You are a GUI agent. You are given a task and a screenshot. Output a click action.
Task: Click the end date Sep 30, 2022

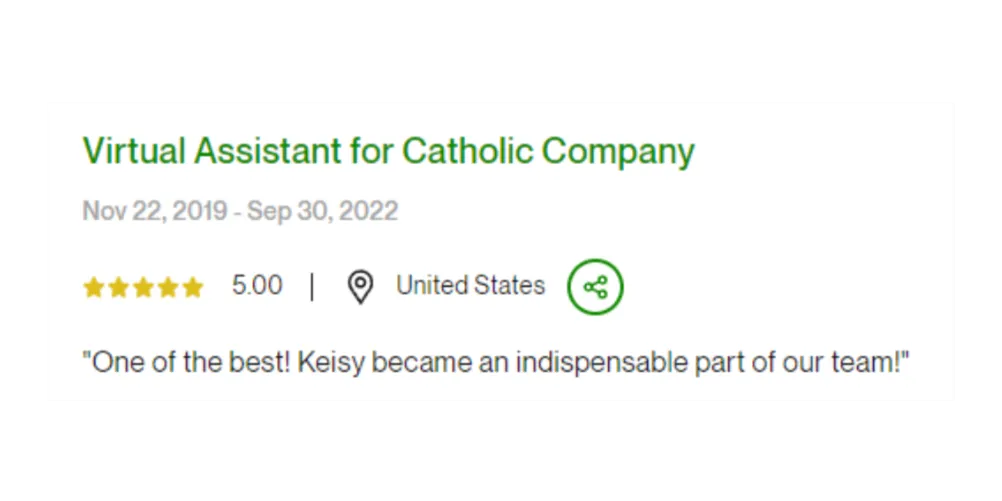323,211
